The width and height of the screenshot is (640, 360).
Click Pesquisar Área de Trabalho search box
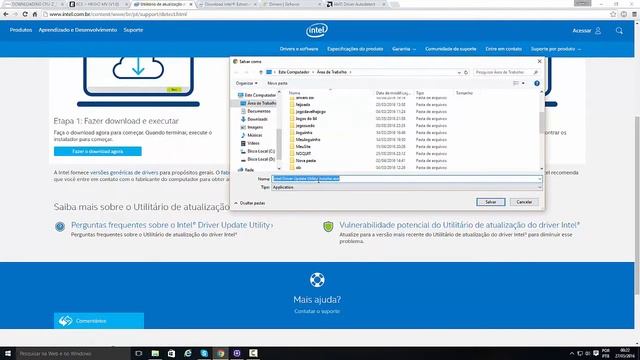(x=507, y=72)
